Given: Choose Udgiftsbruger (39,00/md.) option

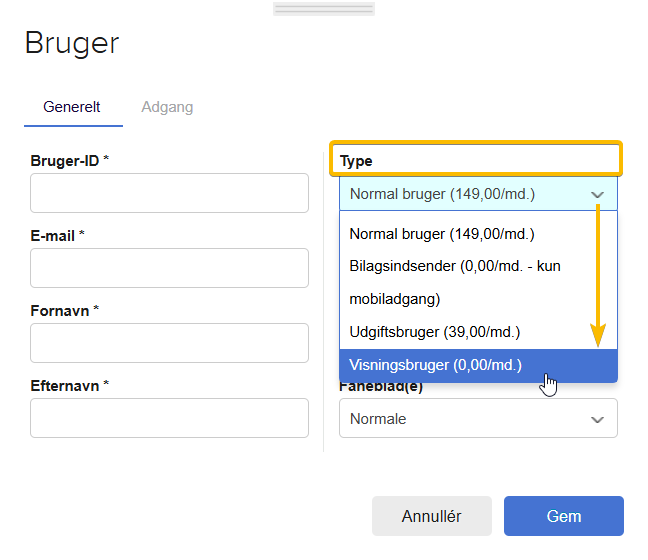Looking at the screenshot, I should [435, 331].
